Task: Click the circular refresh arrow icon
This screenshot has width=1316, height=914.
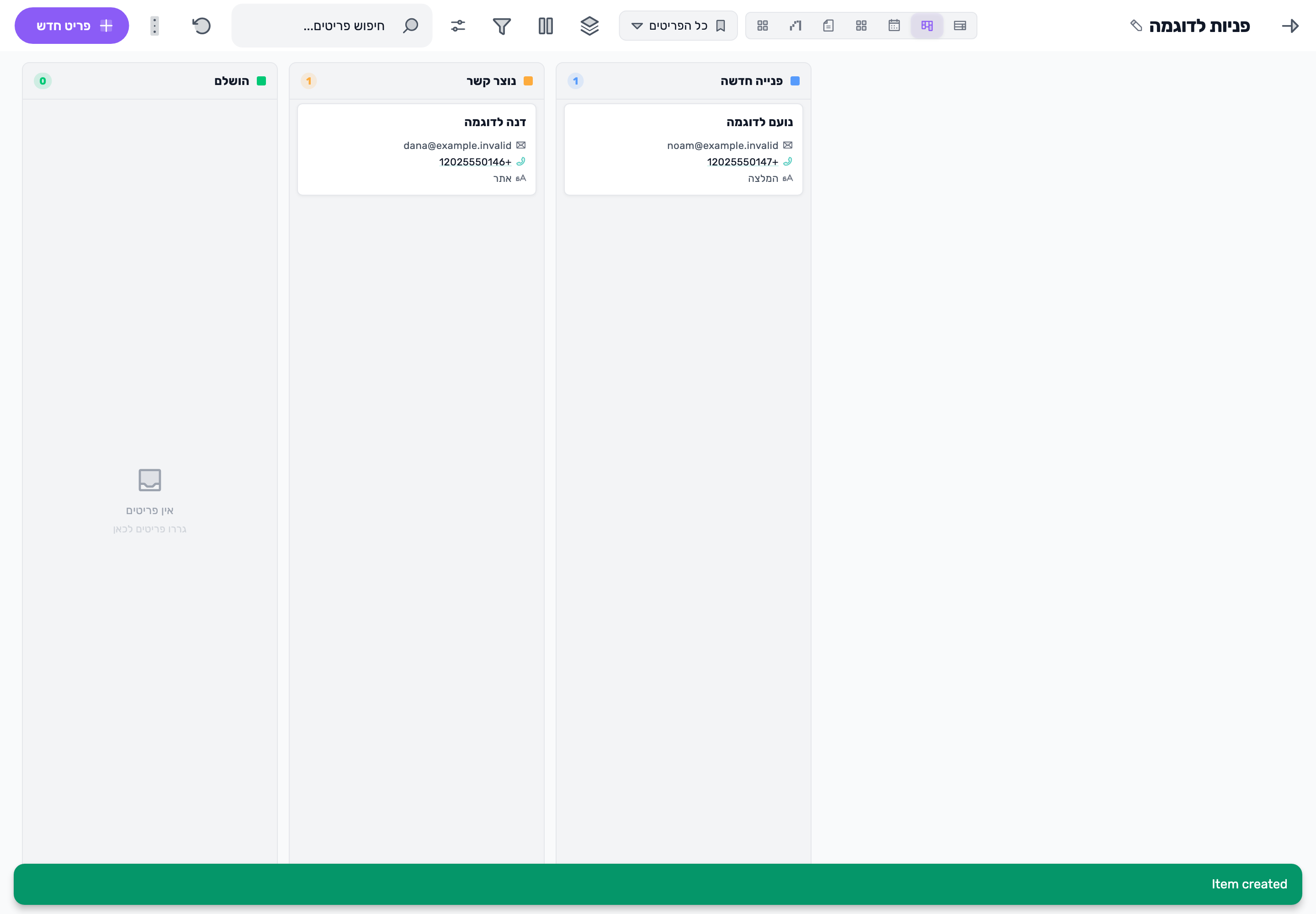Action: pyautogui.click(x=202, y=26)
